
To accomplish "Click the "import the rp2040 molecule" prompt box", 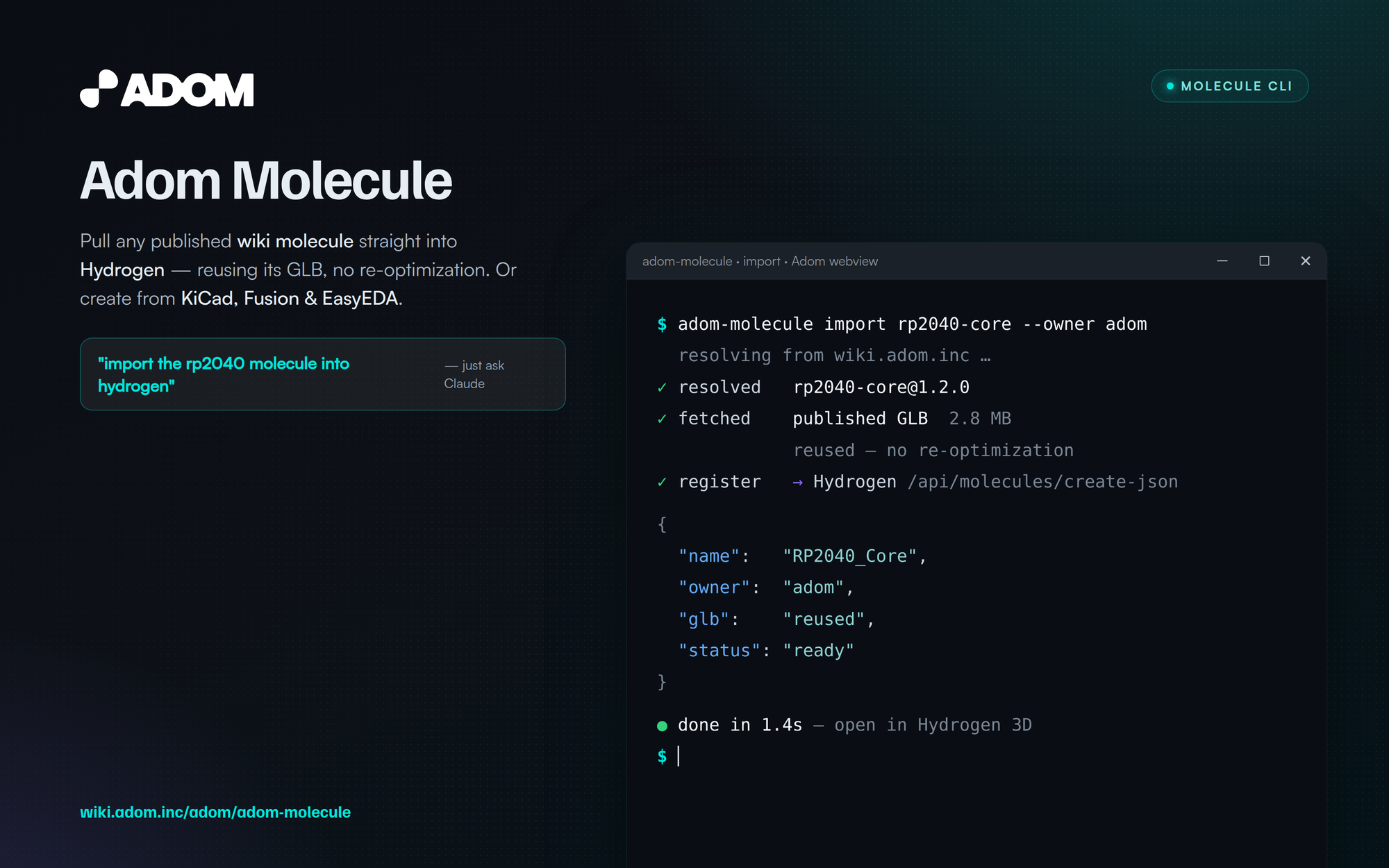I will pyautogui.click(x=323, y=374).
